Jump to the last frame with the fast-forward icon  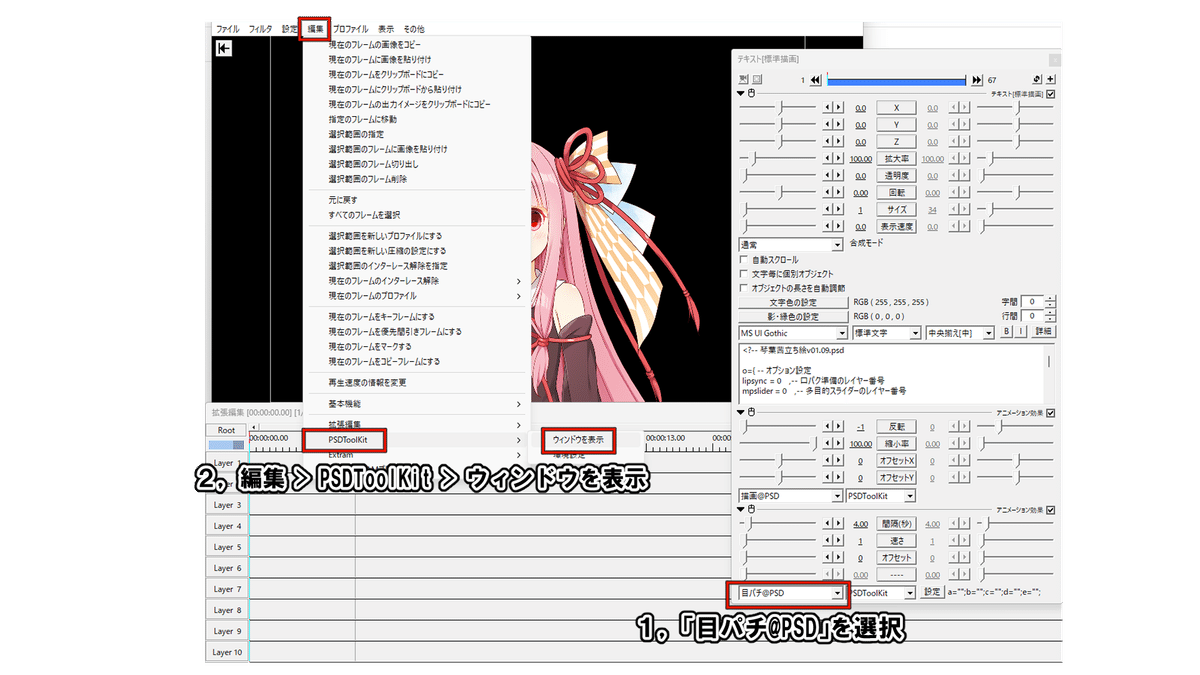tap(978, 79)
